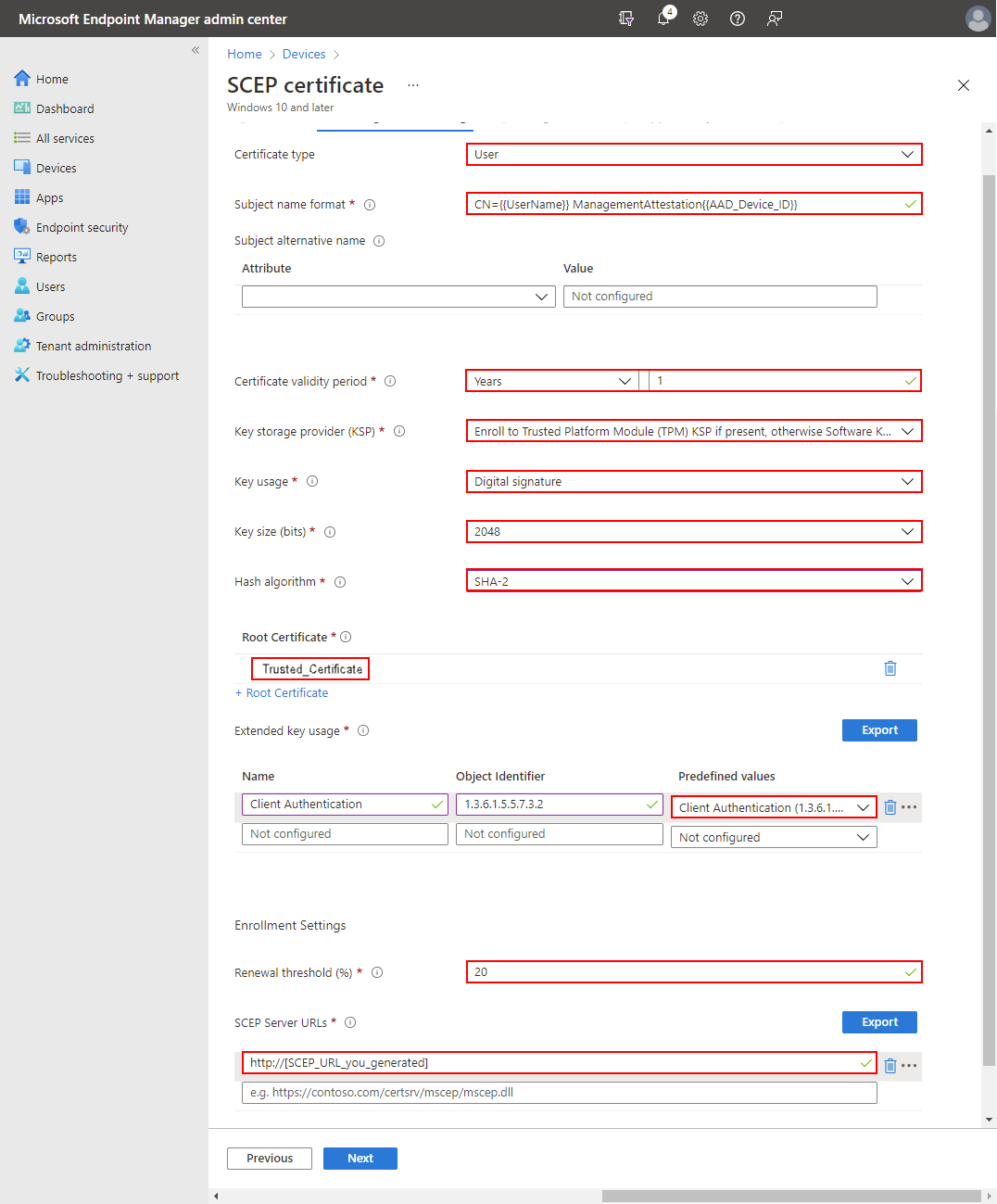Click the help question mark icon

click(x=738, y=19)
